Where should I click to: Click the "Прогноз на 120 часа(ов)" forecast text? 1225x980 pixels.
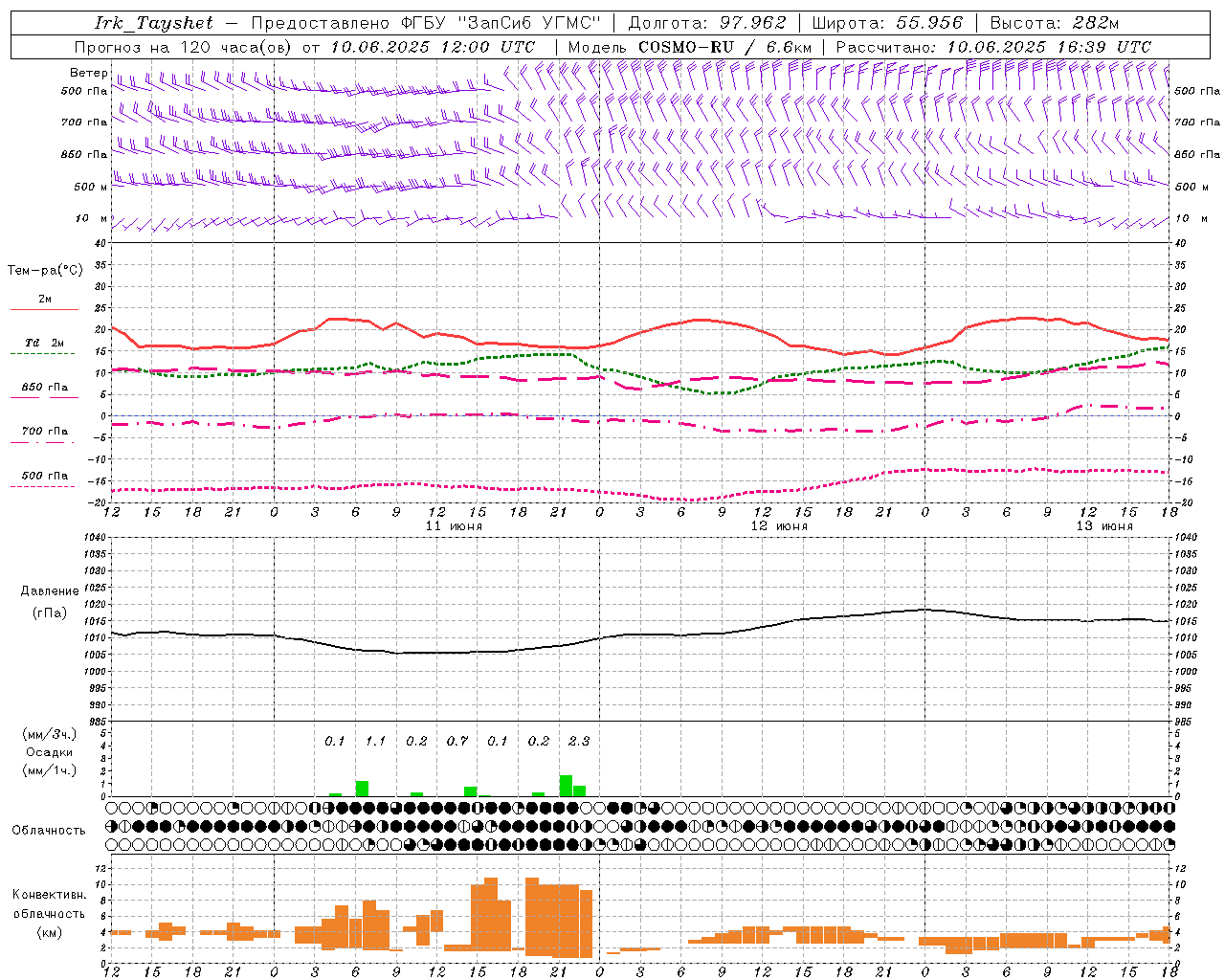click(183, 47)
